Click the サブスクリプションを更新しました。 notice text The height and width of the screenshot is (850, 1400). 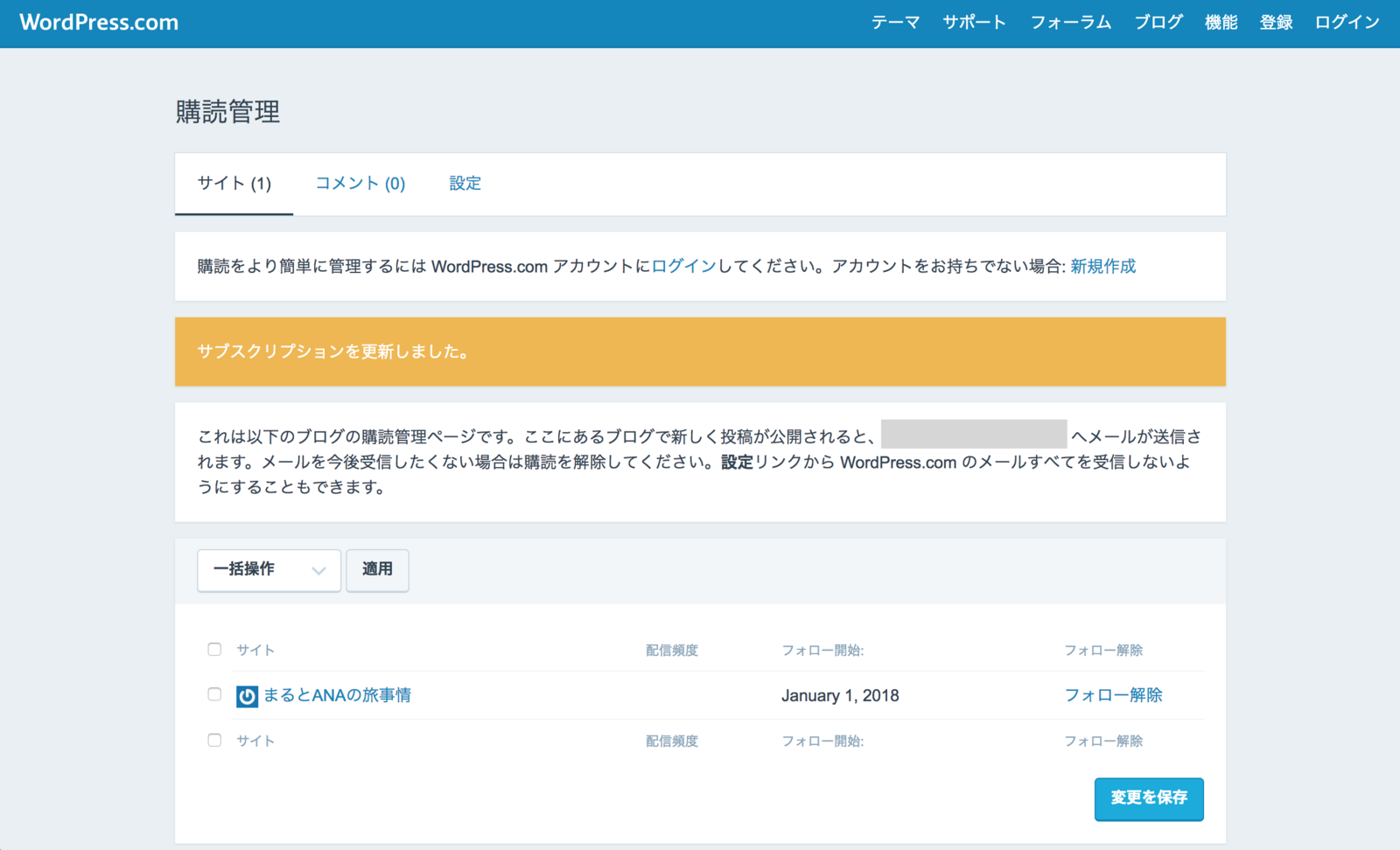334,352
